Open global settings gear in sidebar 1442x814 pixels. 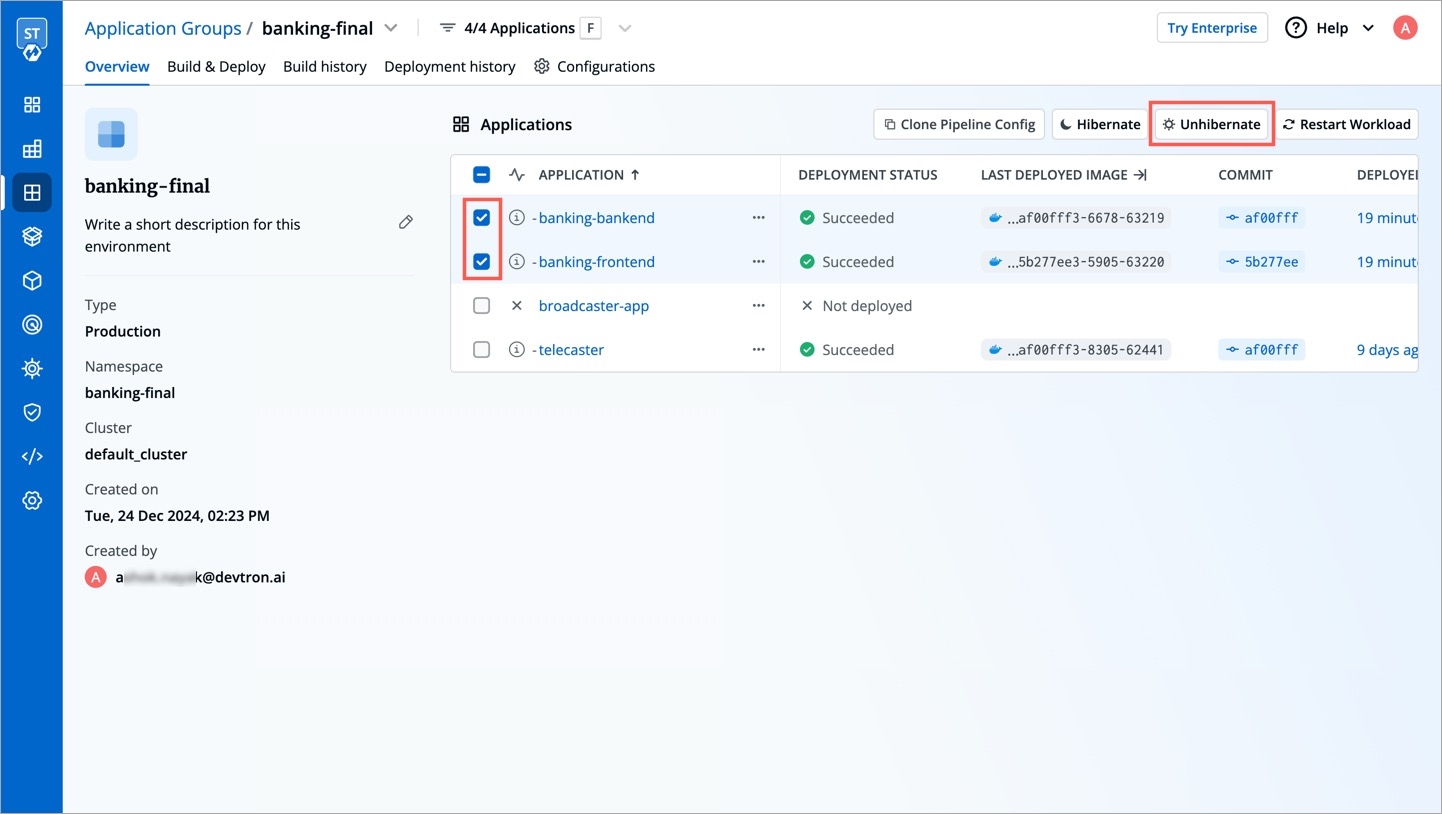32,500
